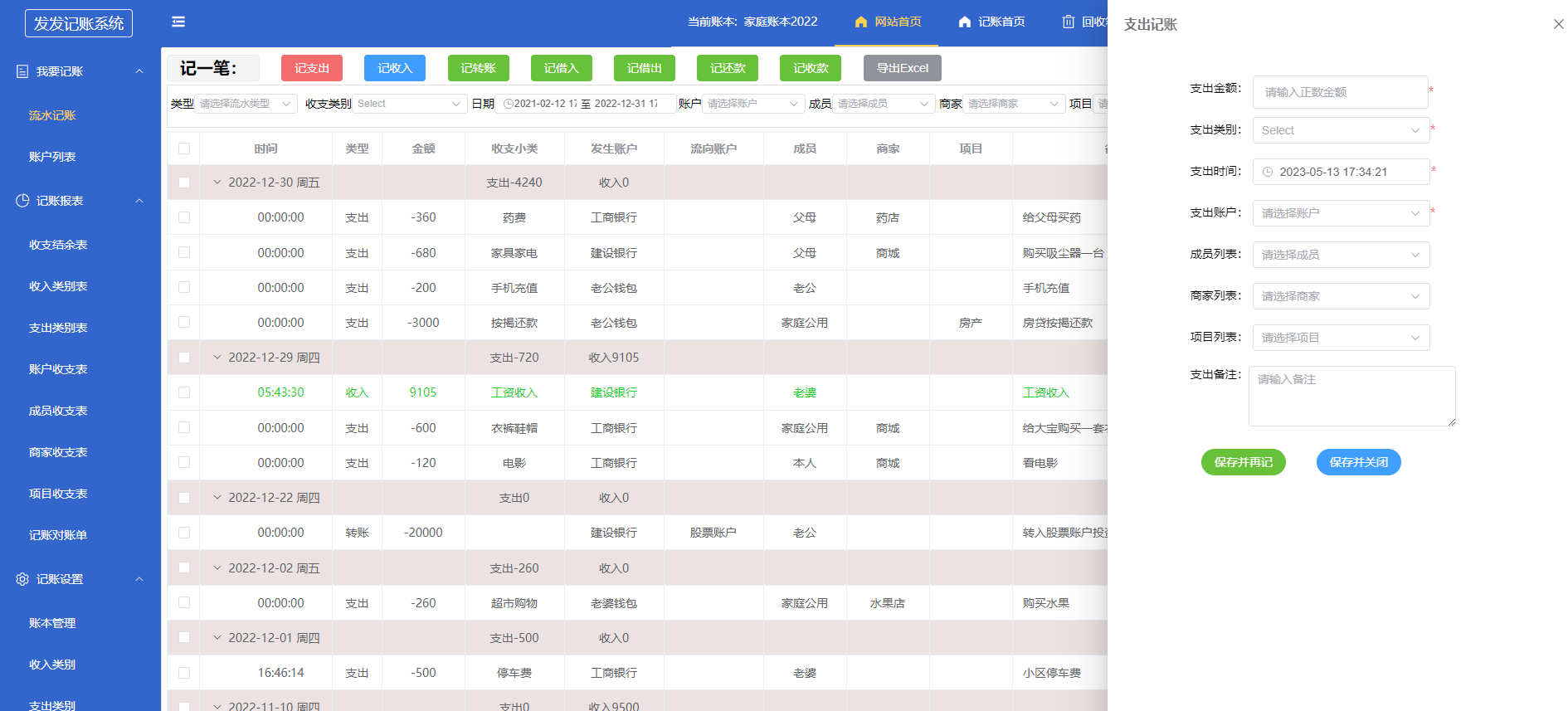Open the 成员 filter dropdown
The width and height of the screenshot is (1568, 711).
point(884,104)
